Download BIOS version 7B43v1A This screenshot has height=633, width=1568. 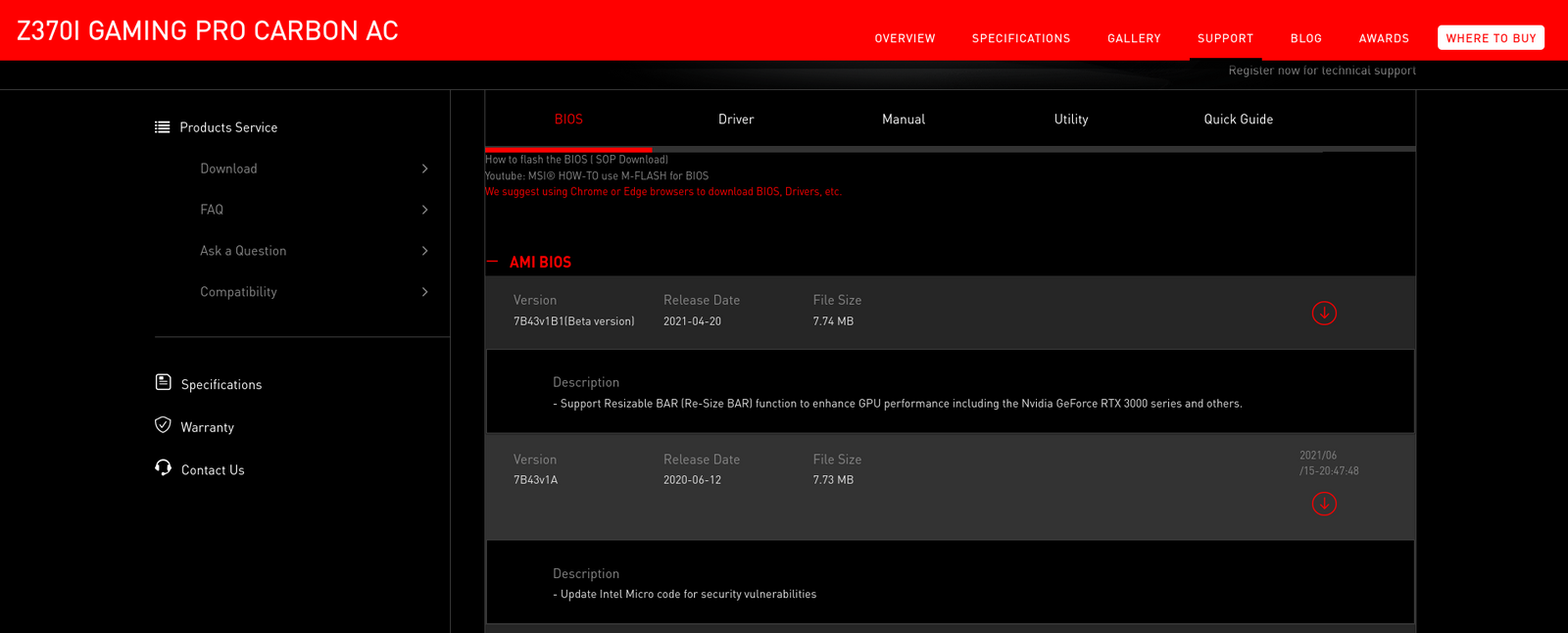pos(1324,504)
